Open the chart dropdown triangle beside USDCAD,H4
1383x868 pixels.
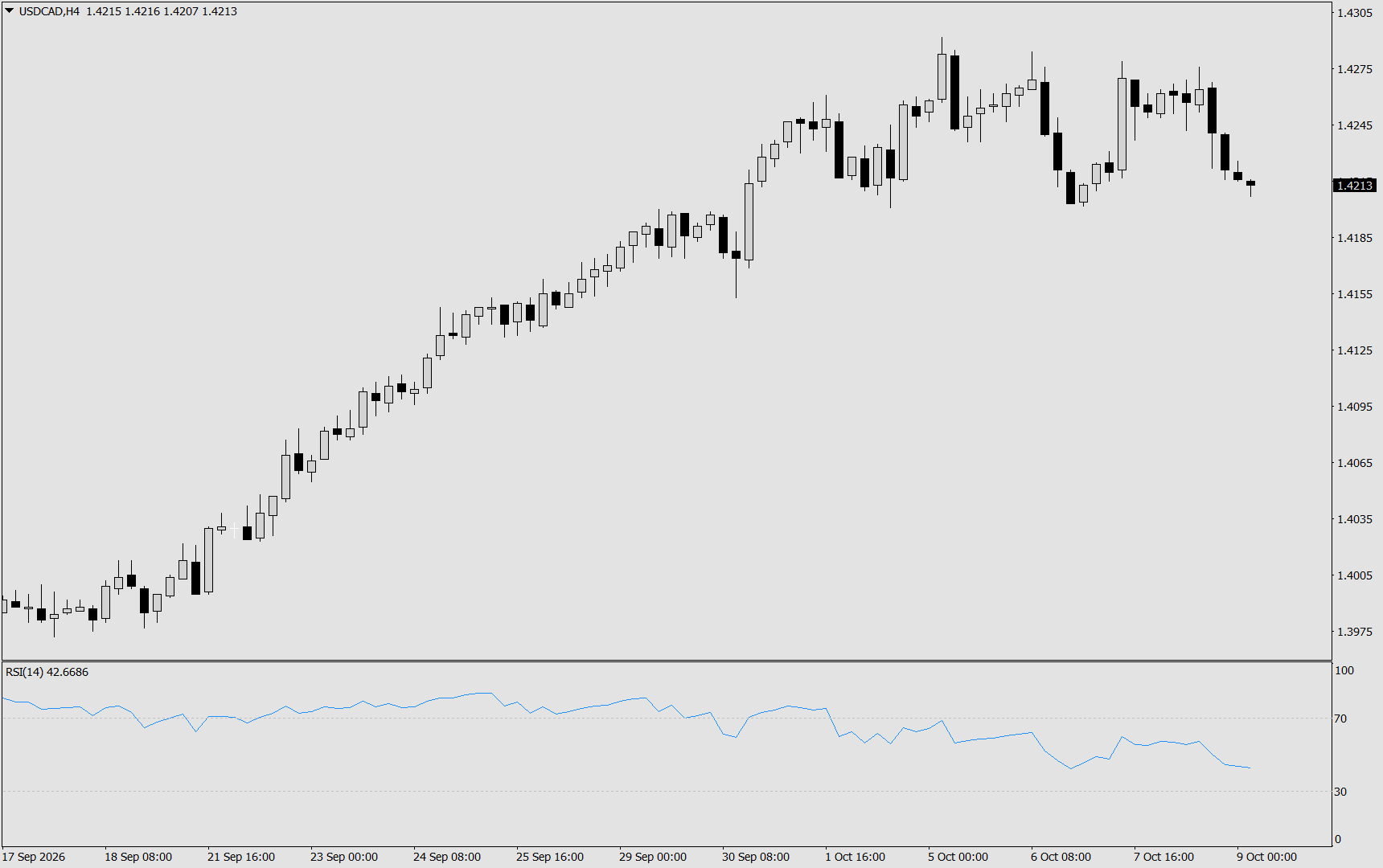[x=10, y=11]
